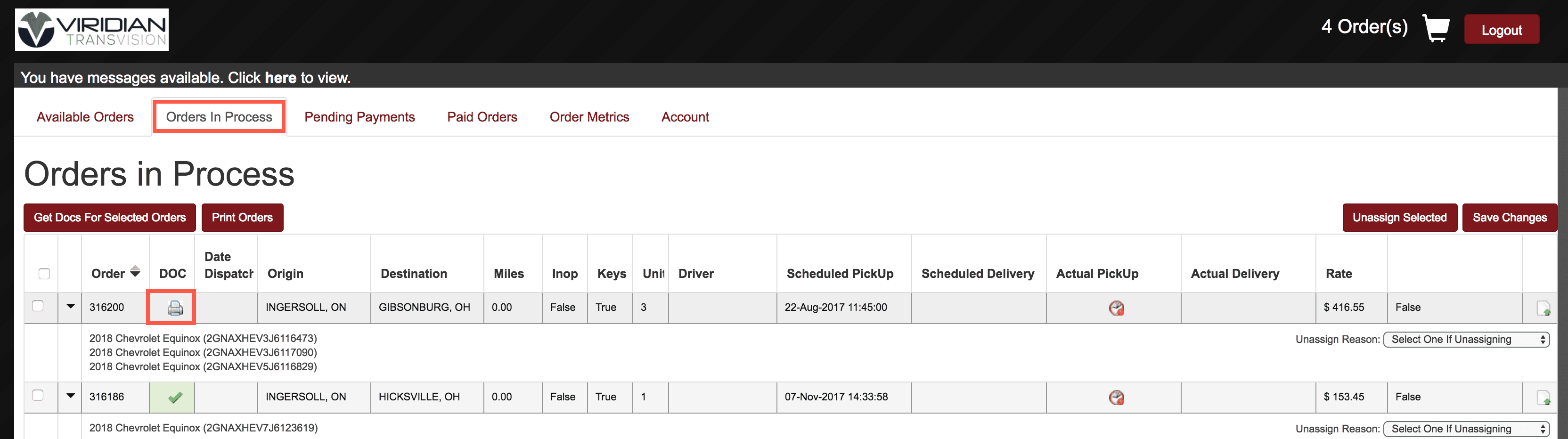Click the document icon at end of order 316186 row
Screen dimensions: 1568x439
pyautogui.click(x=1543, y=398)
